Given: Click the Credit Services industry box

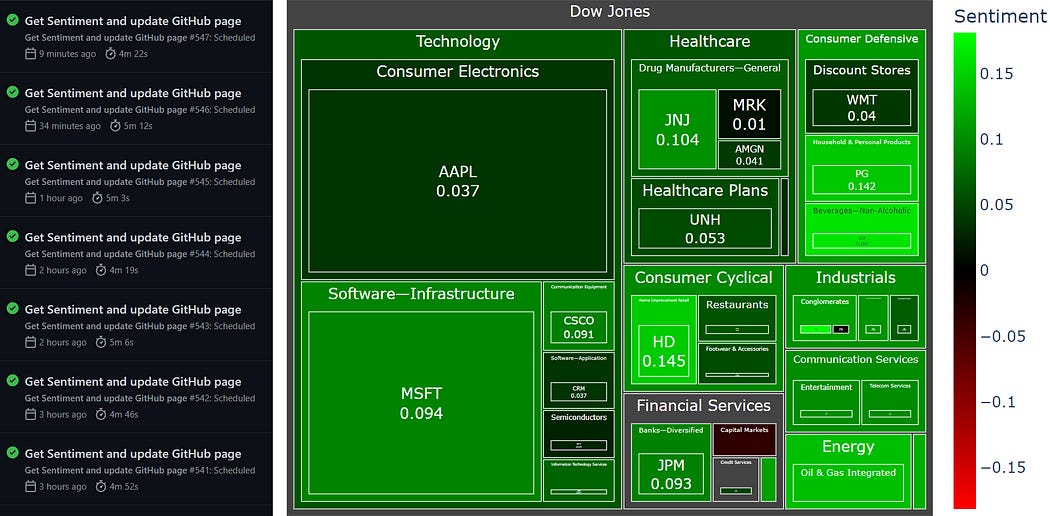Looking at the screenshot, I should pyautogui.click(x=735, y=479).
